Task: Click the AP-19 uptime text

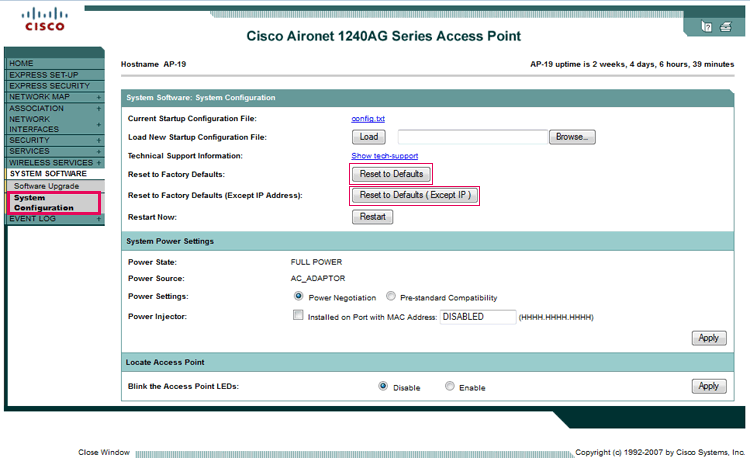Action: click(632, 64)
